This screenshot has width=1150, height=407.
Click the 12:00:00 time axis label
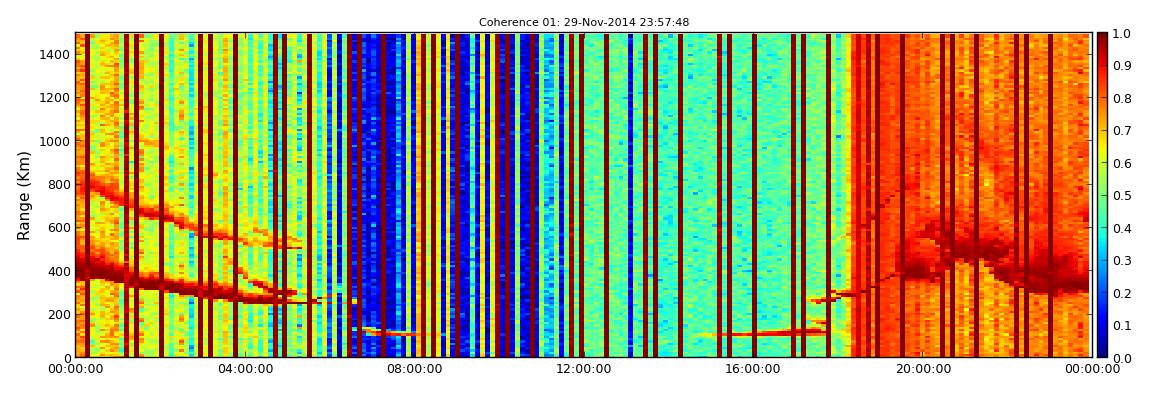[x=585, y=369]
